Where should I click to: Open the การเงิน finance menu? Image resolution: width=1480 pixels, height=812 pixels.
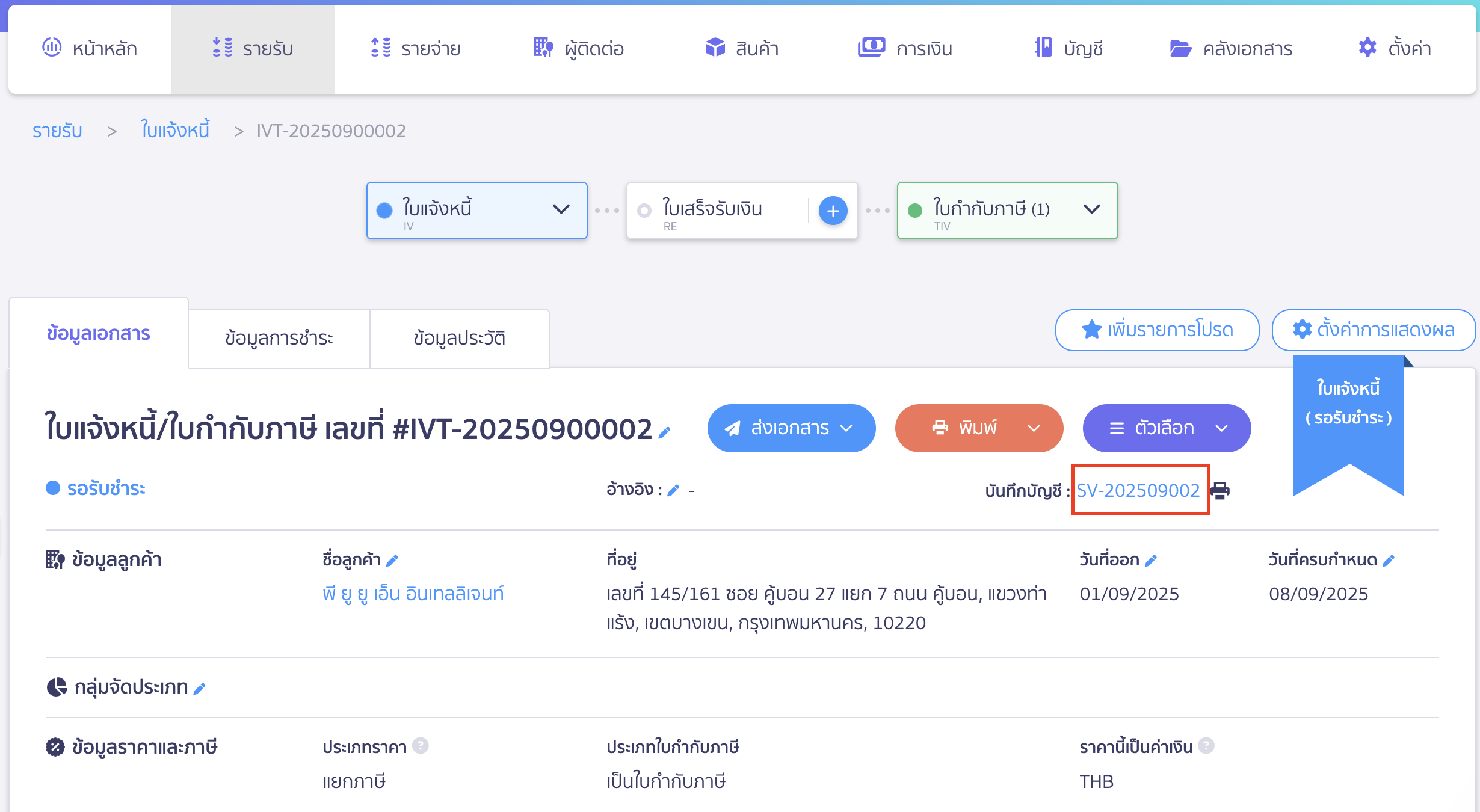point(905,48)
